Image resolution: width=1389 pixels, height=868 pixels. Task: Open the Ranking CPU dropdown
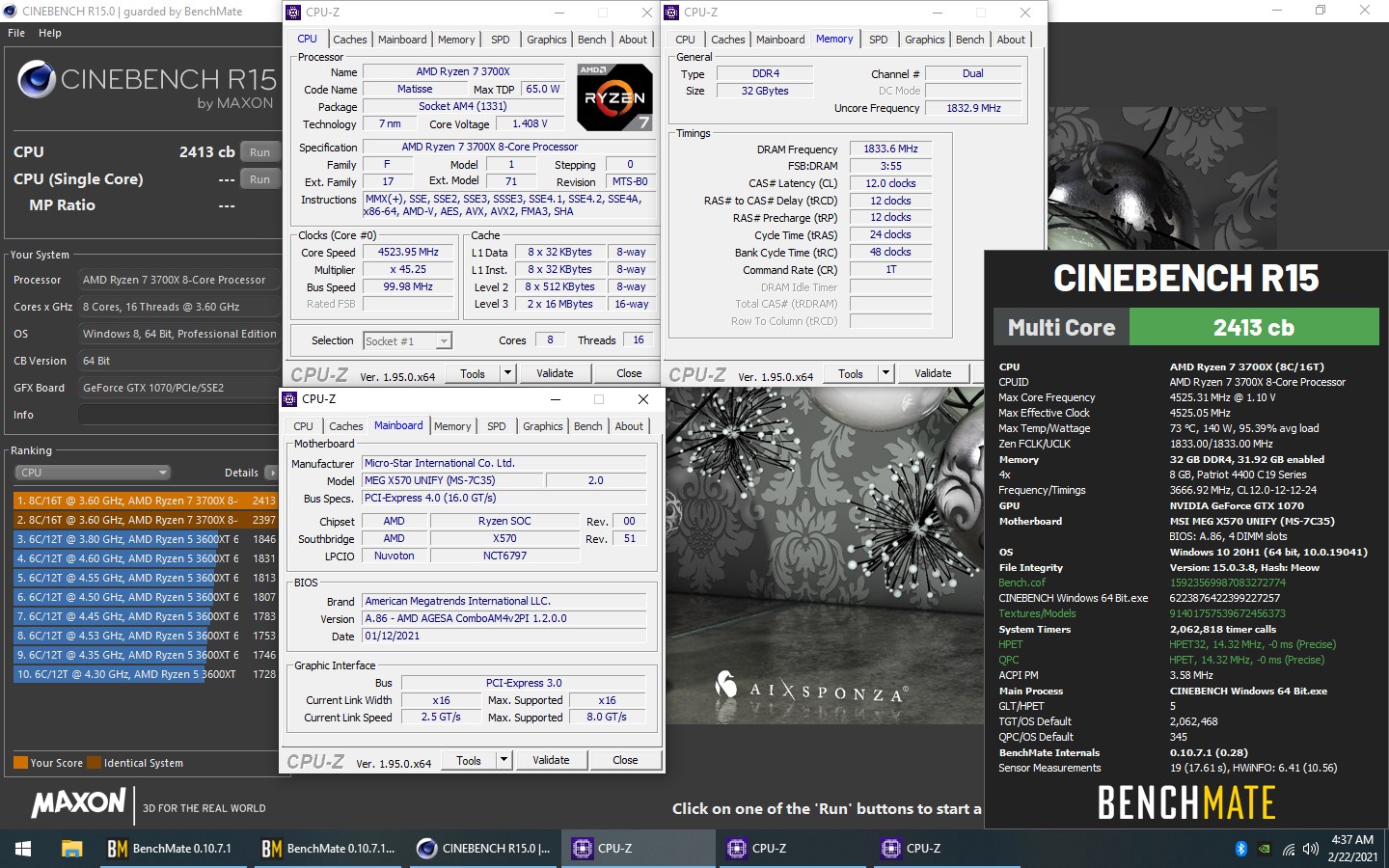pyautogui.click(x=93, y=473)
